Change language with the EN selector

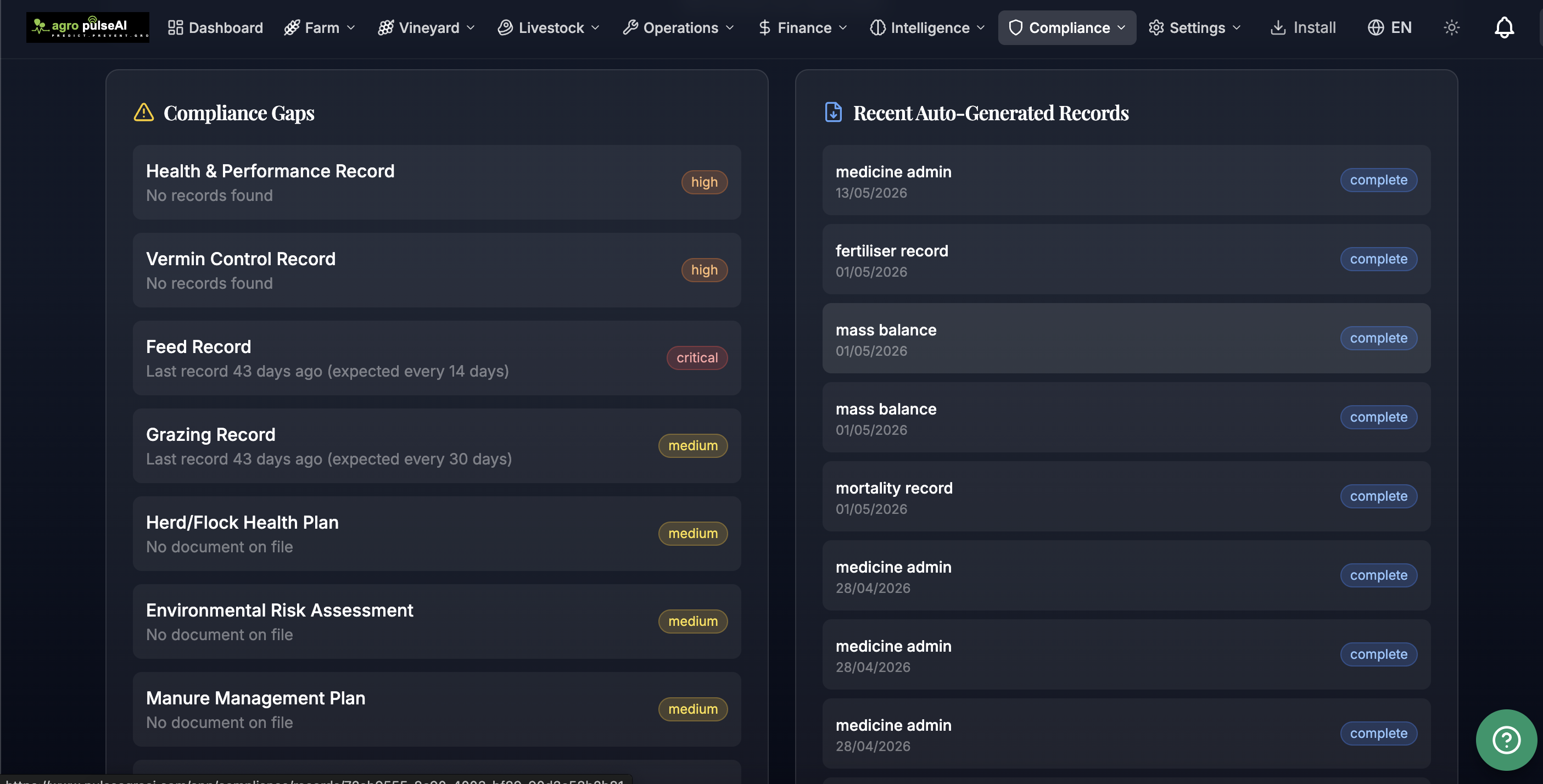point(1389,27)
